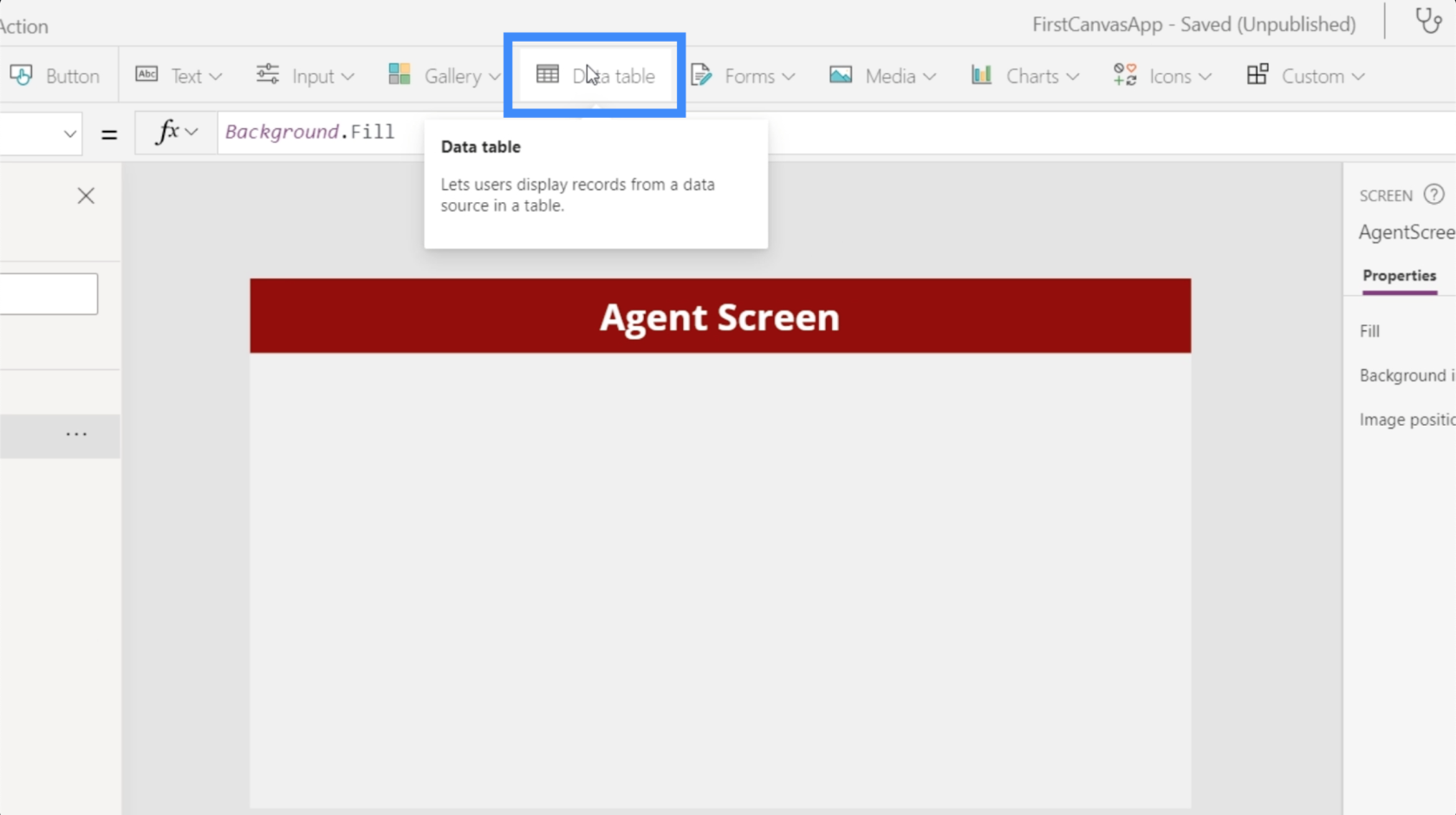Click the Input sliders icon
The height and width of the screenshot is (815, 1456).
pos(267,75)
